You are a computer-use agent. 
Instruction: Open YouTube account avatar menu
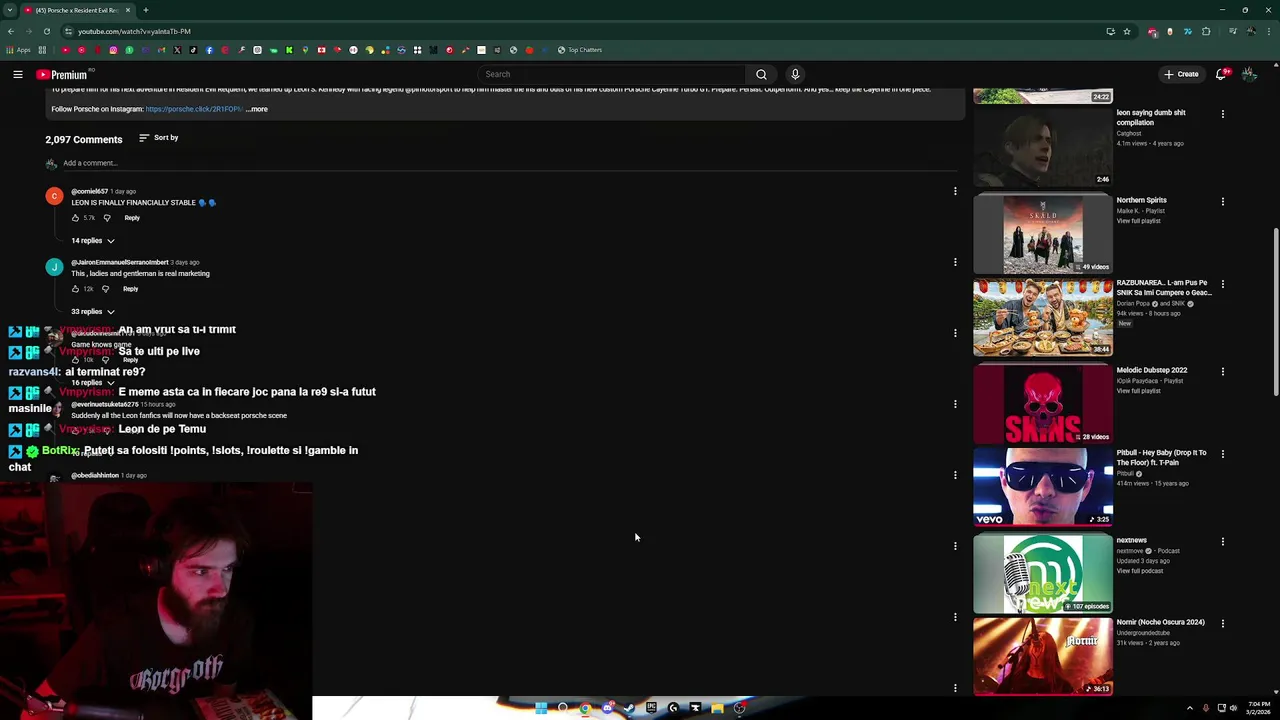[x=1249, y=74]
